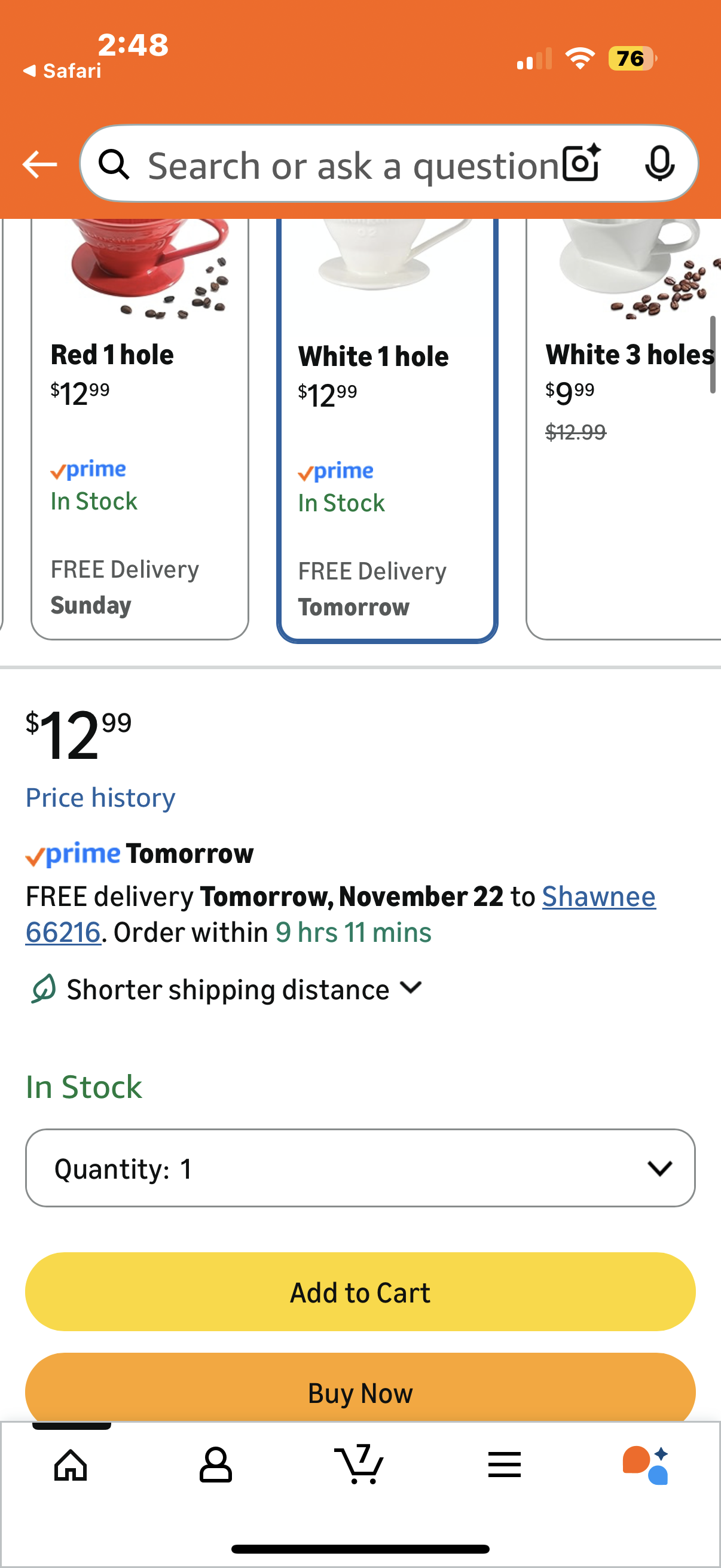The image size is (721, 1568).
Task: Tap the back arrow icon
Action: click(x=39, y=164)
